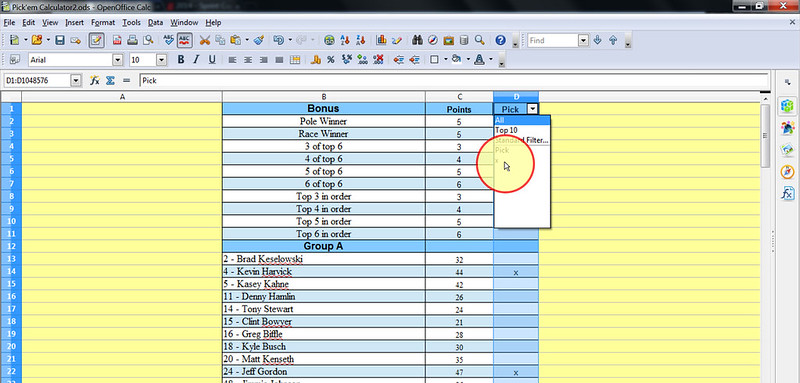Select the Format Paintbrush

(x=259, y=40)
